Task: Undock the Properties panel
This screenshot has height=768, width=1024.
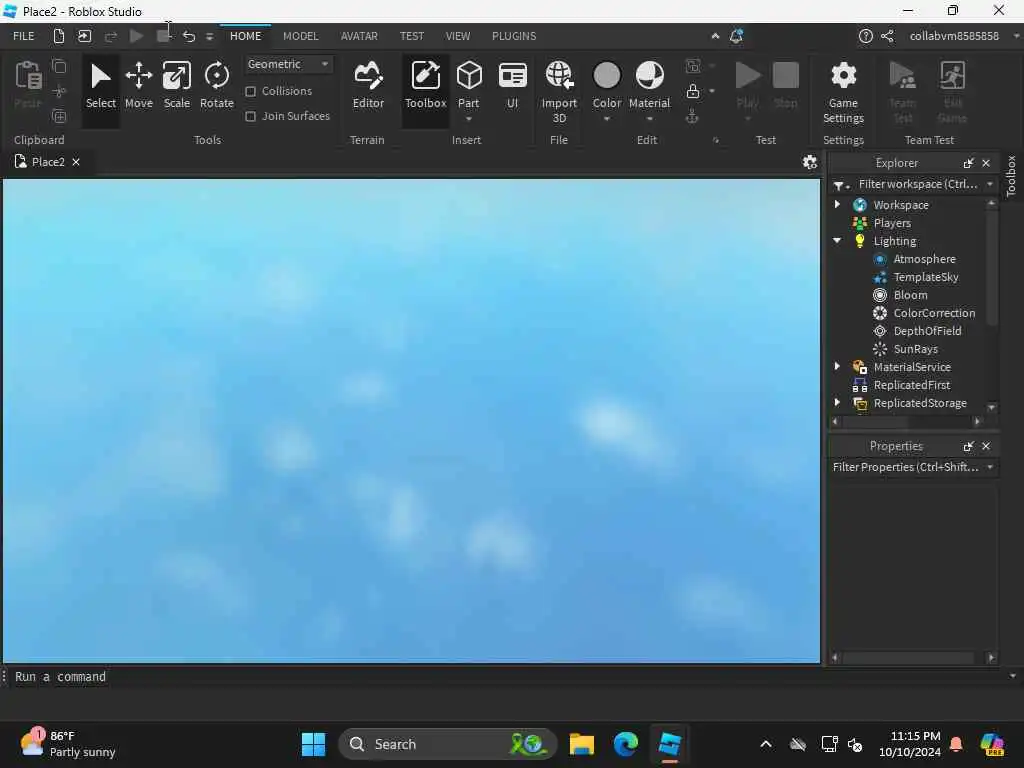Action: coord(968,446)
